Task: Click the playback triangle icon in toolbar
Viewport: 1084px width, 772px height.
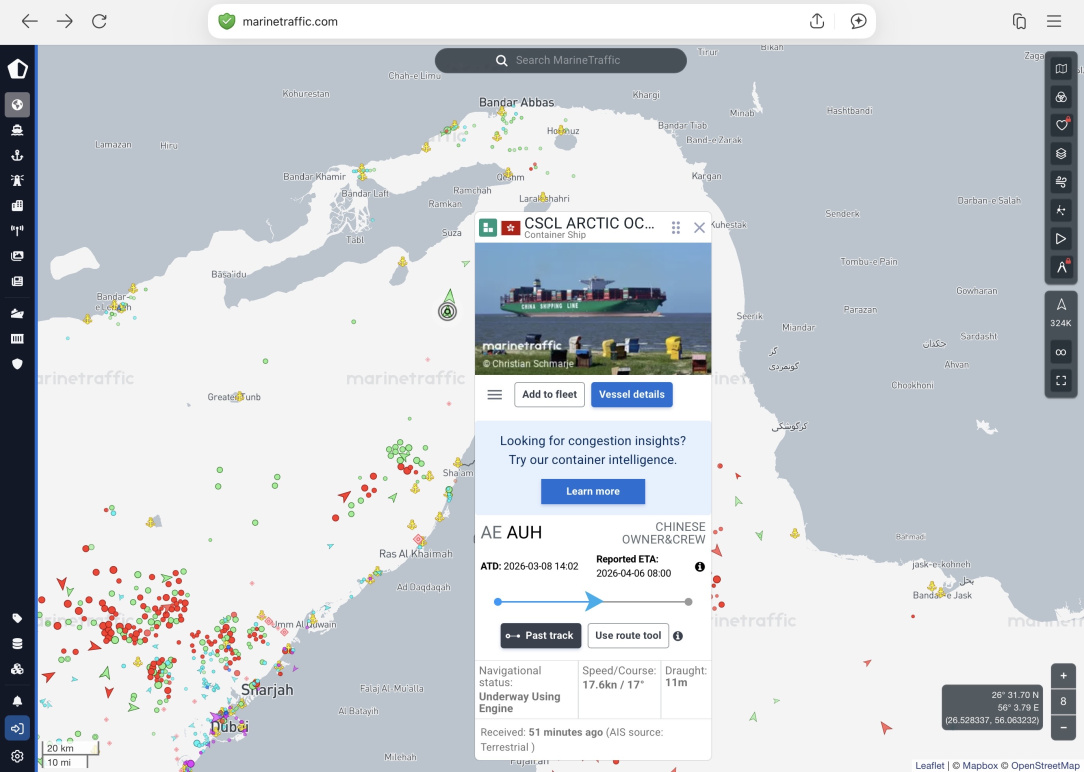Action: pyautogui.click(x=1061, y=238)
